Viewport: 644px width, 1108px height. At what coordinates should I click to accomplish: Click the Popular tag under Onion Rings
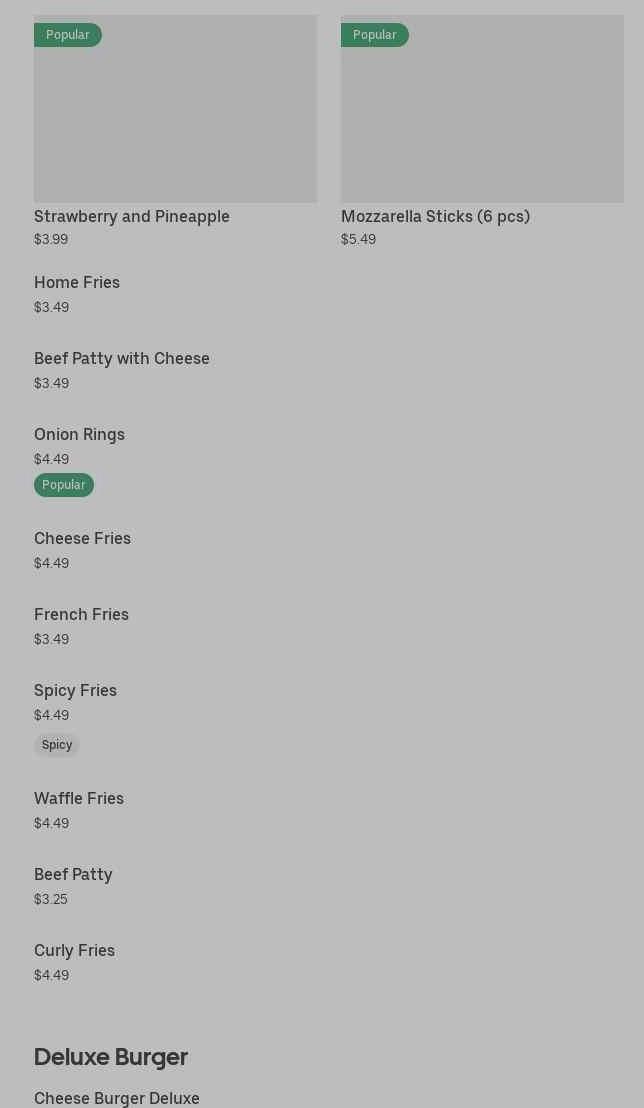[x=64, y=485]
